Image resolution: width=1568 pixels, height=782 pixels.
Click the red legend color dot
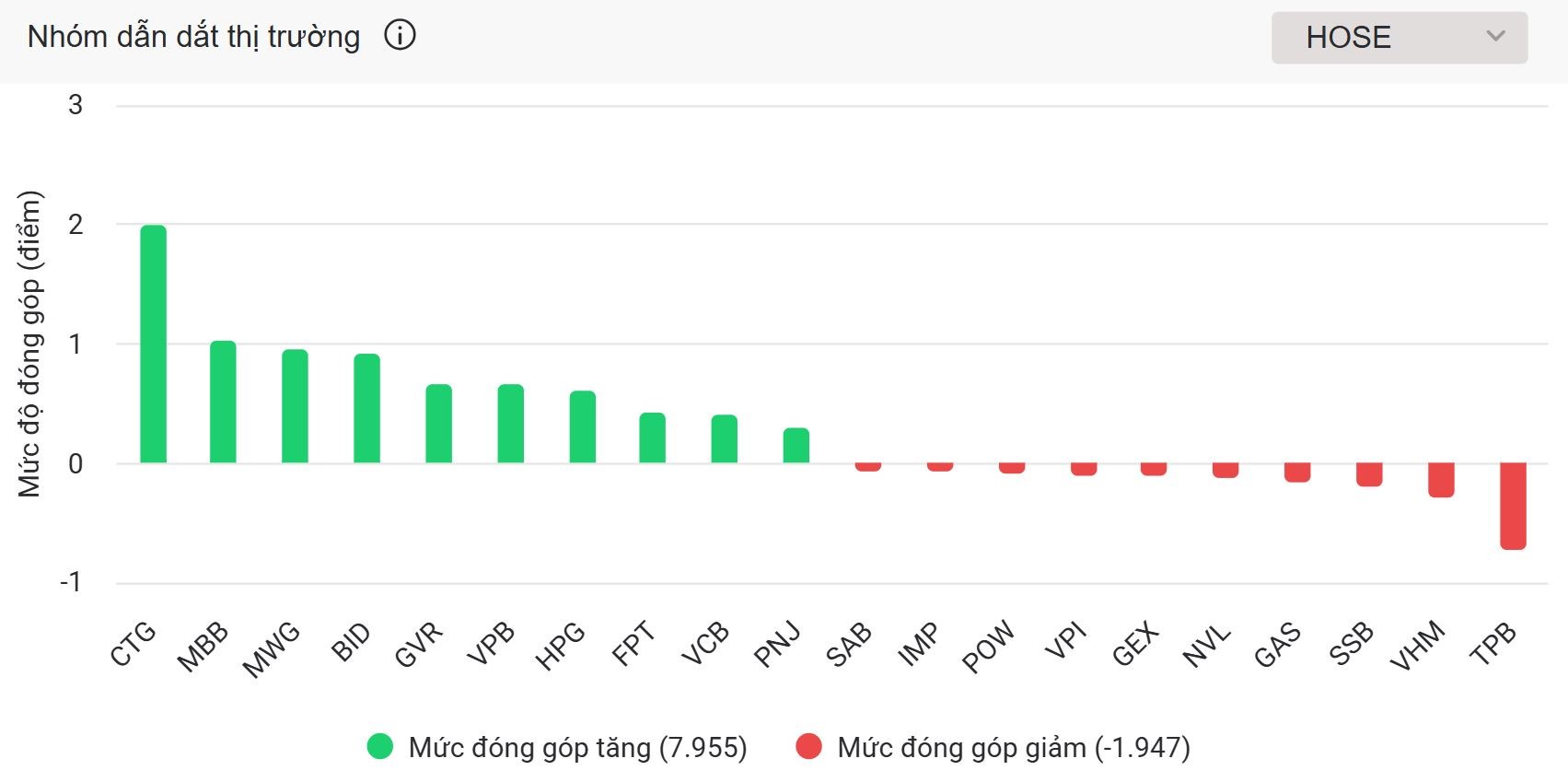pos(808,747)
